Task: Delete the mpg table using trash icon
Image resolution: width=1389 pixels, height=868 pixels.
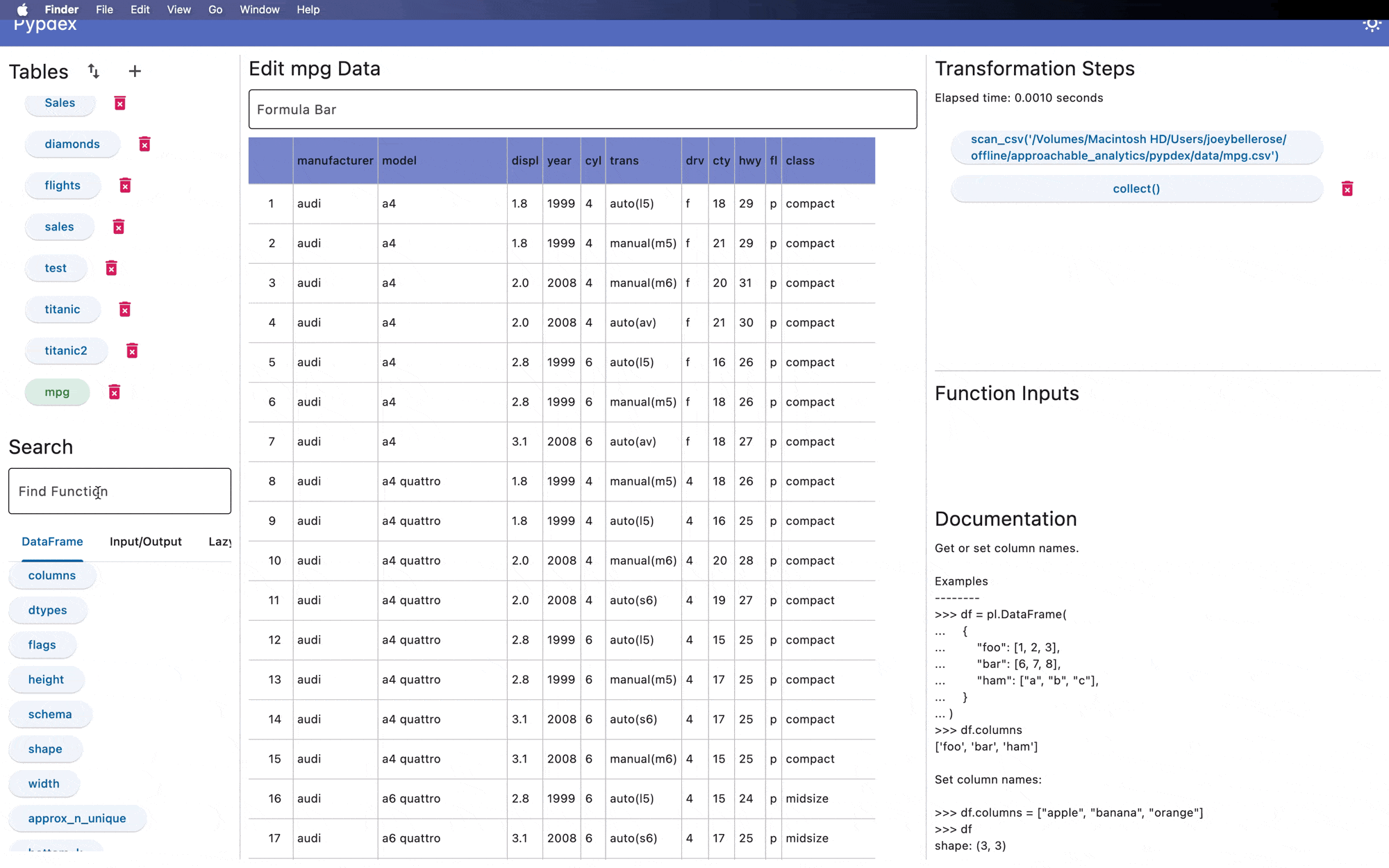Action: (x=115, y=392)
